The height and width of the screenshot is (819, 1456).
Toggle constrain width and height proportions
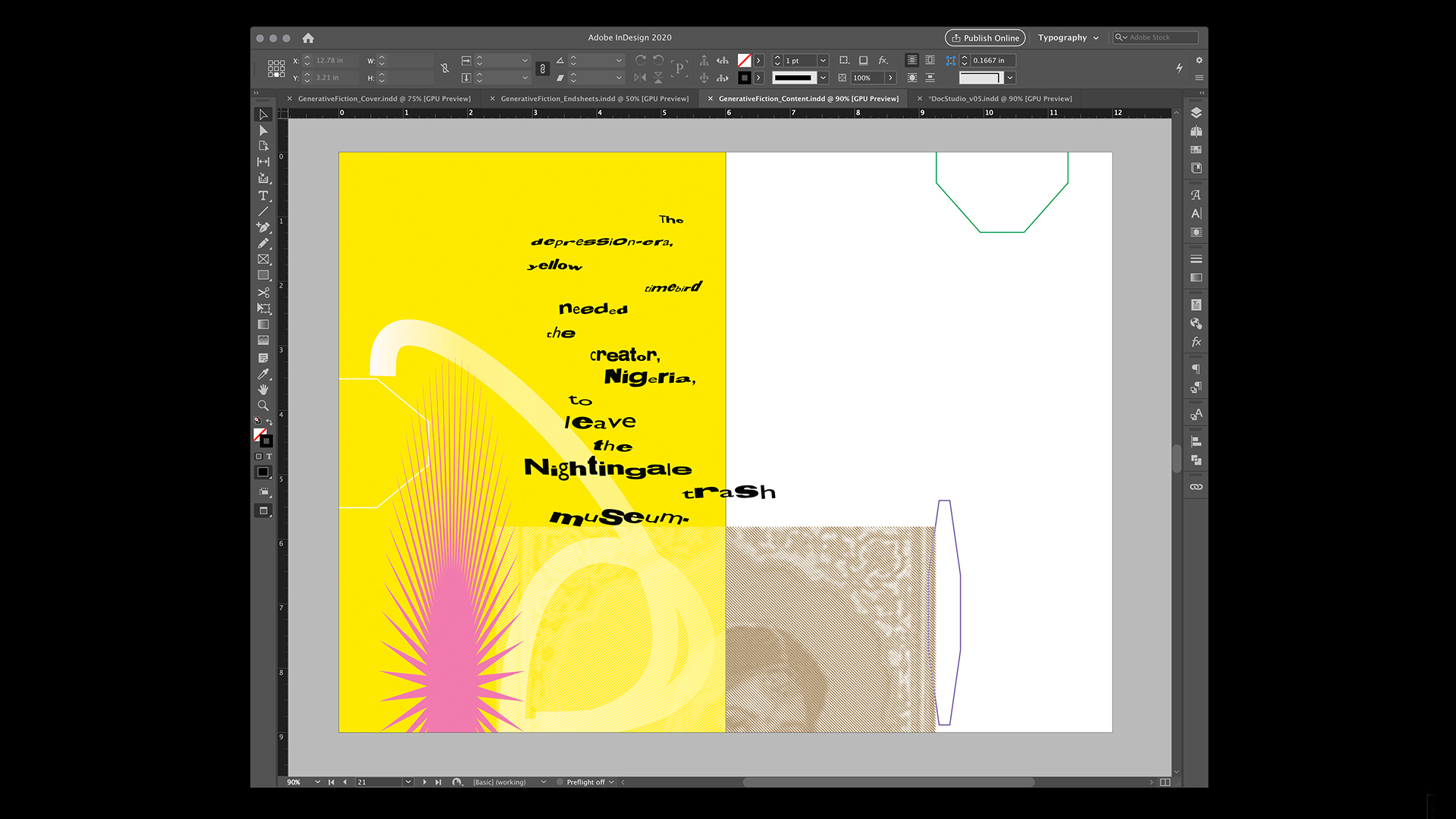click(445, 69)
